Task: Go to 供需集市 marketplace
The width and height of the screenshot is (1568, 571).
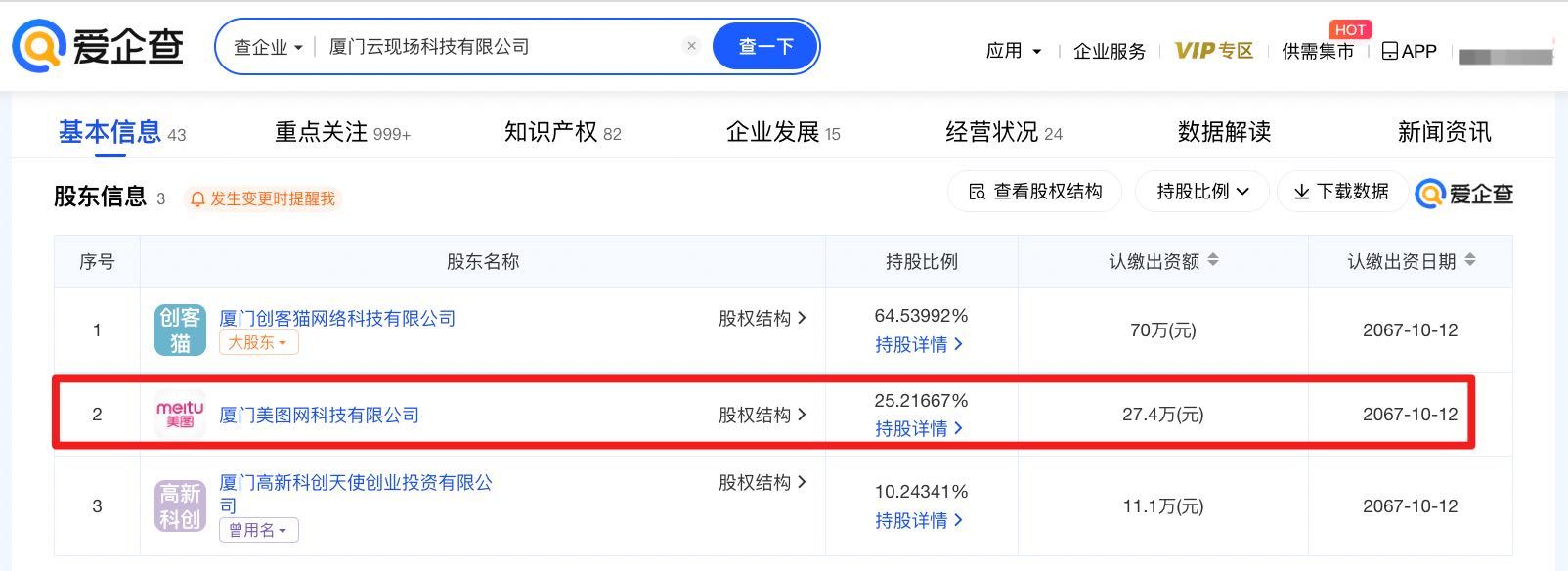Action: 1318,51
